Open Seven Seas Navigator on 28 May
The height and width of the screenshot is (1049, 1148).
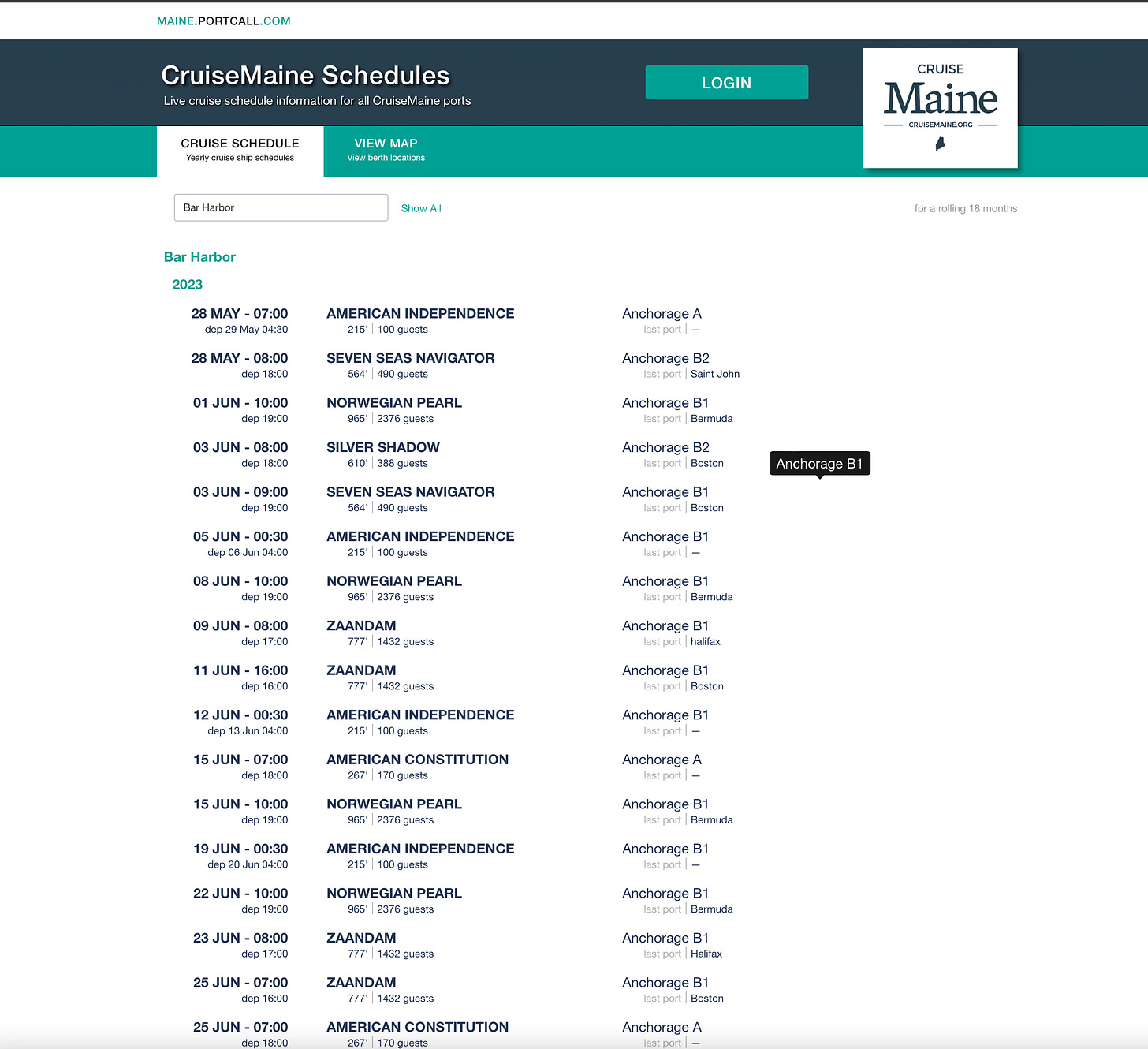tap(411, 358)
